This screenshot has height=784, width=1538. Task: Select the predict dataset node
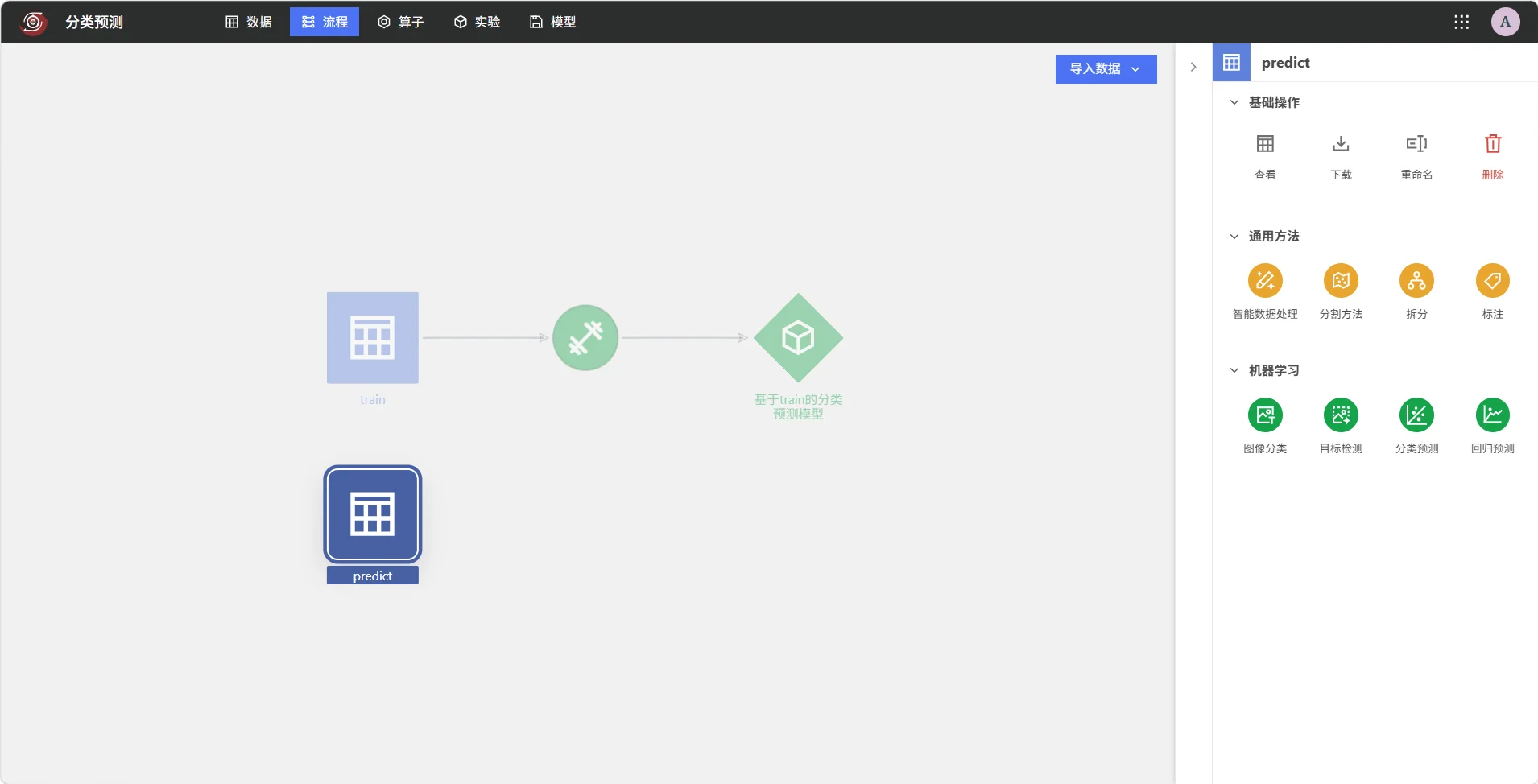tap(373, 514)
